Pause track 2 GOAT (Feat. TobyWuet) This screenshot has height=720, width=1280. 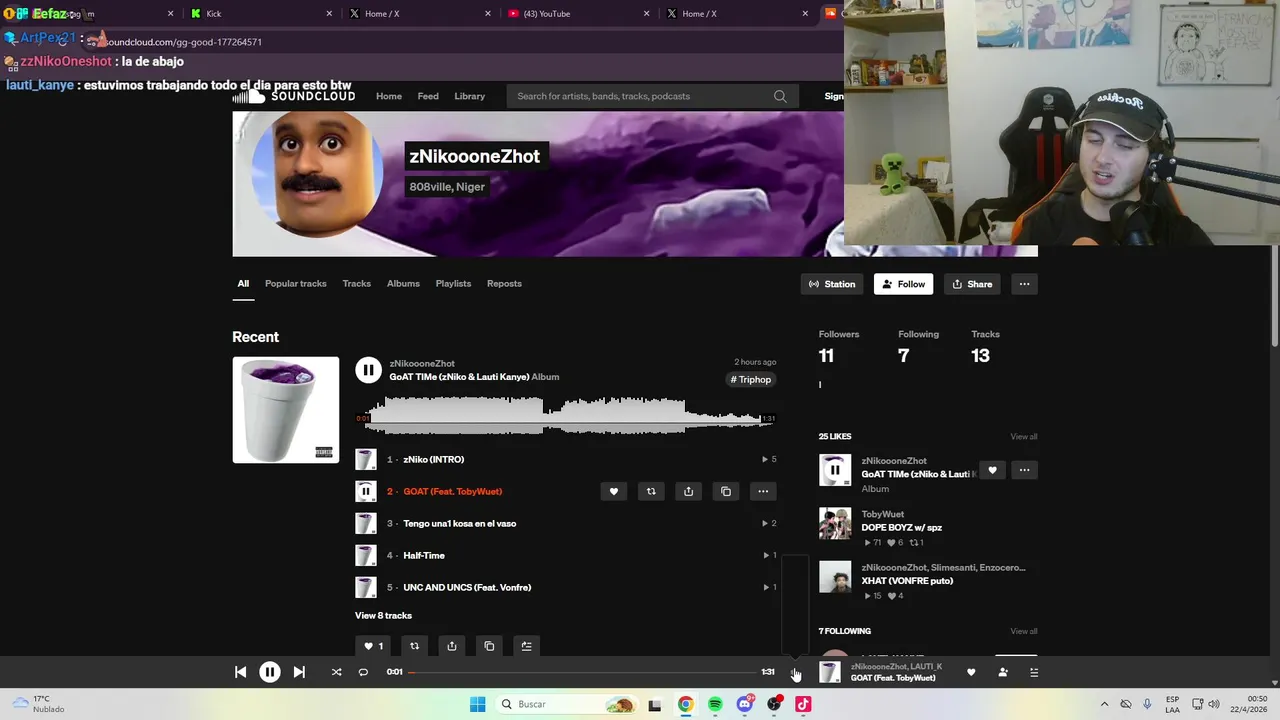366,491
